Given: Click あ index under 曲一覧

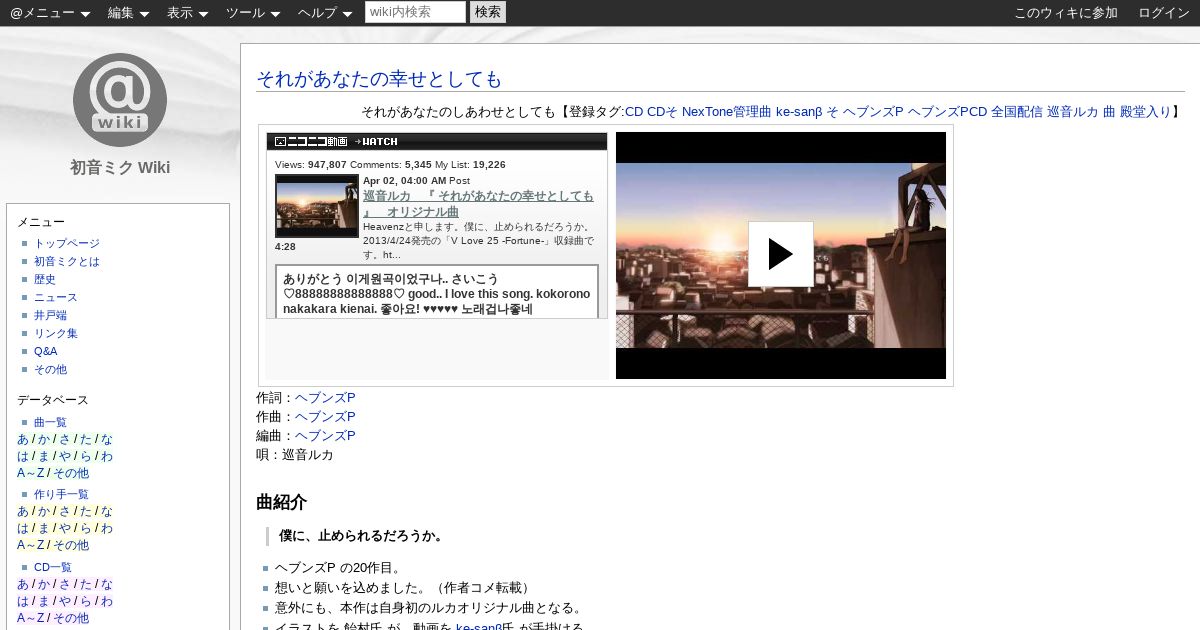Looking at the screenshot, I should point(23,439).
